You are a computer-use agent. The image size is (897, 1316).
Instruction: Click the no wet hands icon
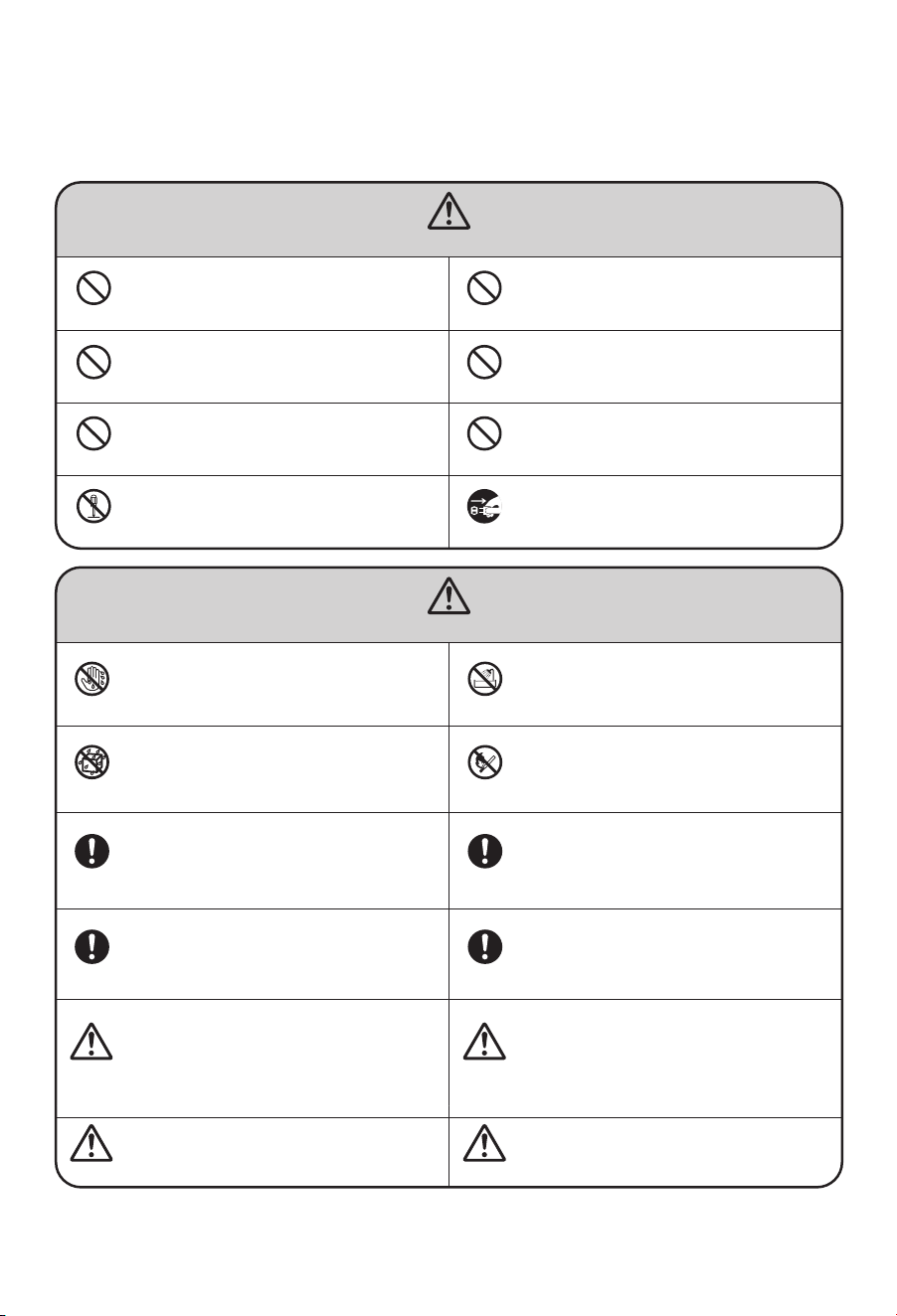click(x=91, y=679)
